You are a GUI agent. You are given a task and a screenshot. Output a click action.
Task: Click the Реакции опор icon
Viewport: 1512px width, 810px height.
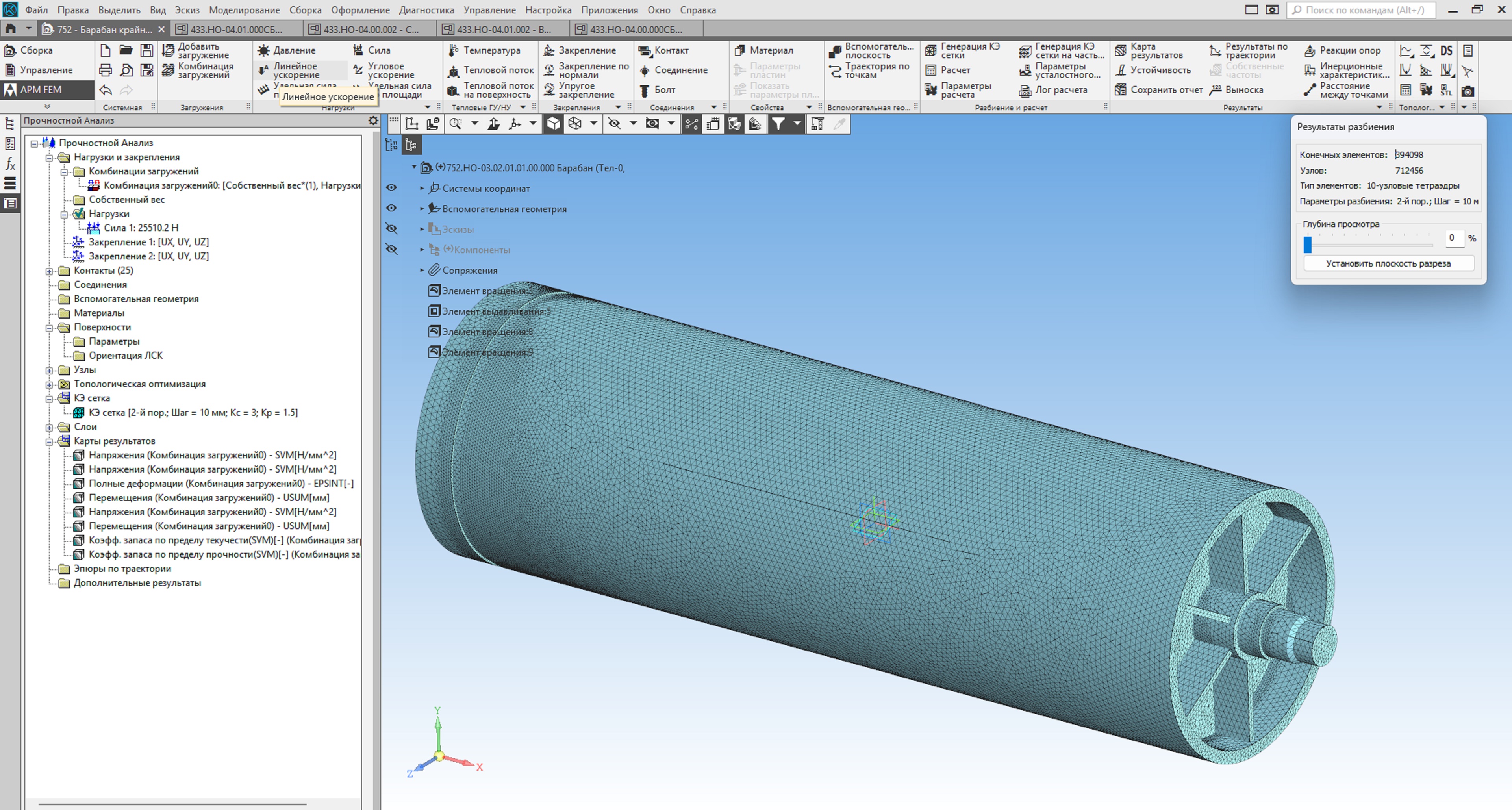[x=1310, y=50]
